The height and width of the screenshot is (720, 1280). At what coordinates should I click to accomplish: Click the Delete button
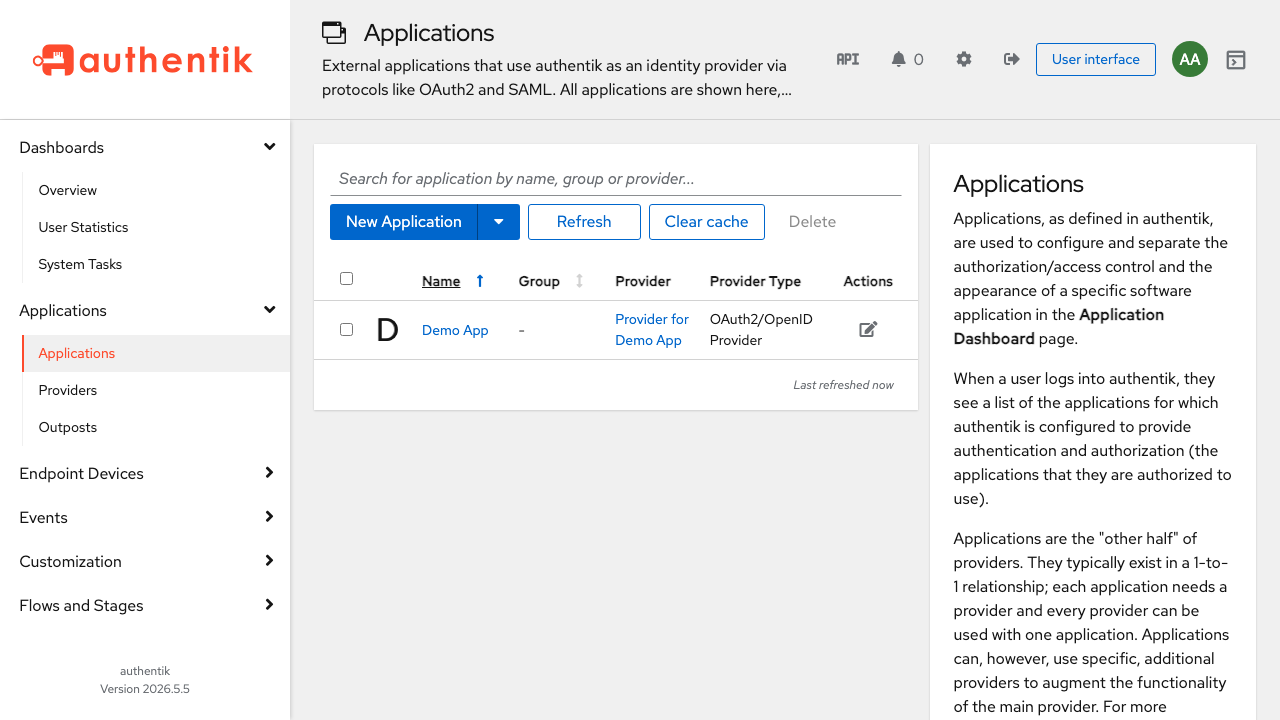point(812,222)
